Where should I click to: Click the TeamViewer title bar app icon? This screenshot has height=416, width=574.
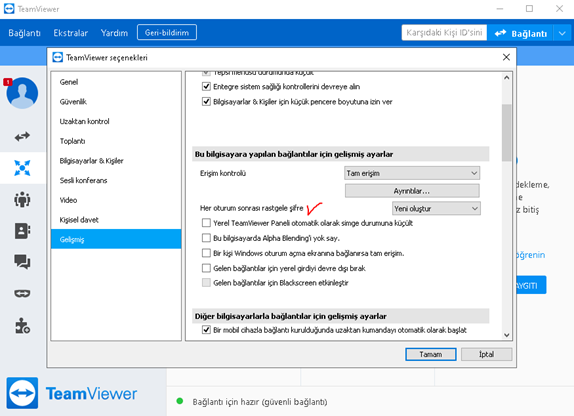pyautogui.click(x=9, y=9)
